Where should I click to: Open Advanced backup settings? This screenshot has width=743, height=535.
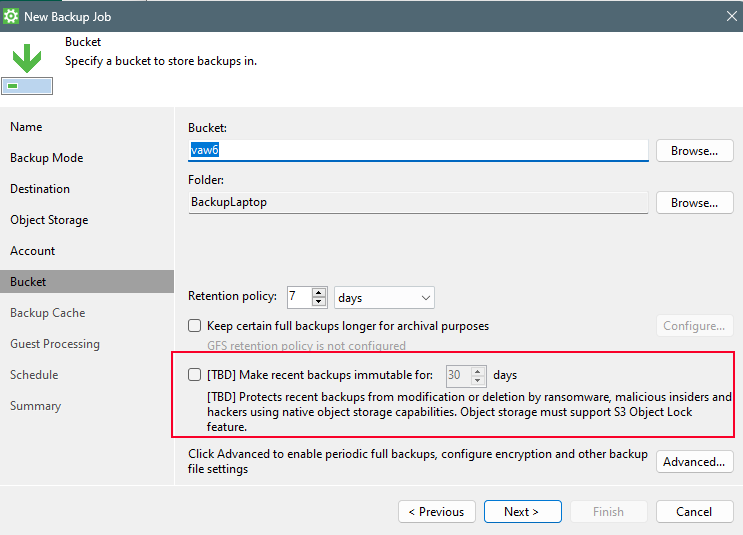click(694, 462)
